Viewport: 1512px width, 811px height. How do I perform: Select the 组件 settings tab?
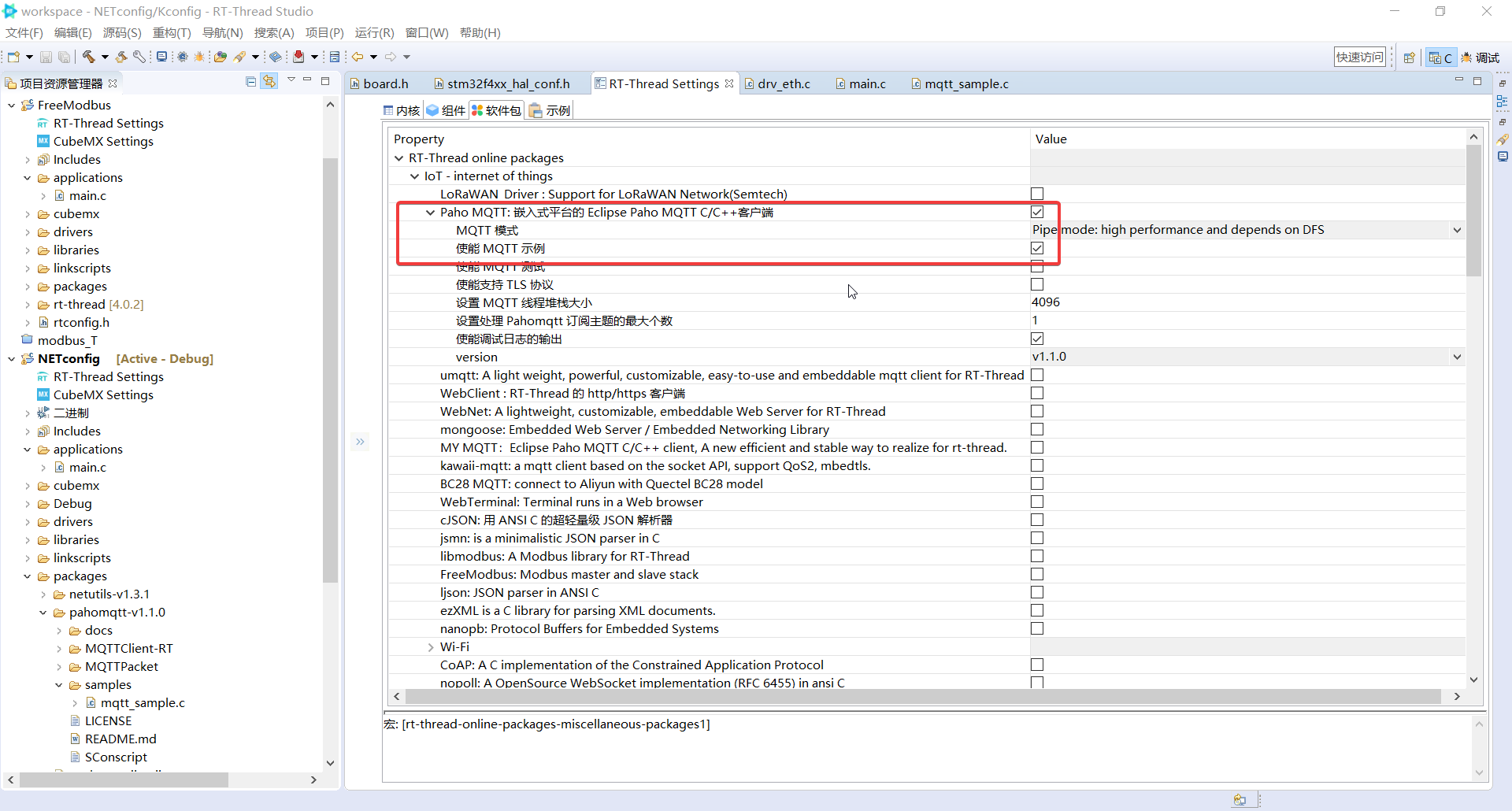[447, 110]
